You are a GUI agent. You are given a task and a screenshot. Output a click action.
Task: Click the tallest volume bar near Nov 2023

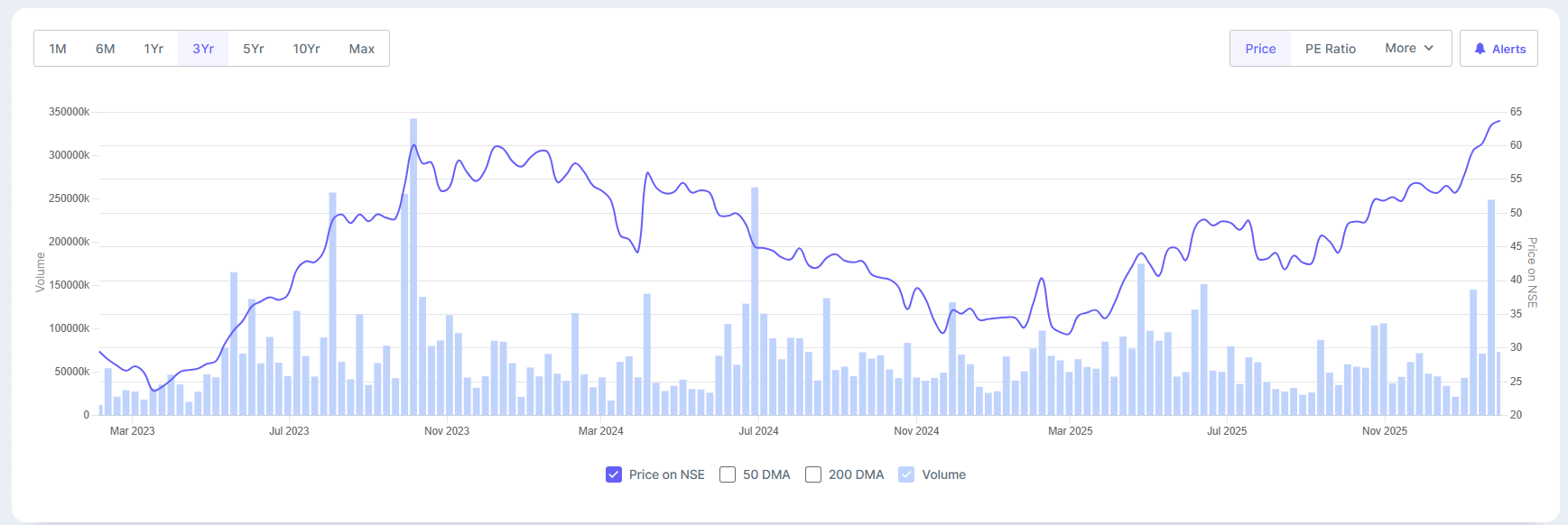(x=413, y=271)
